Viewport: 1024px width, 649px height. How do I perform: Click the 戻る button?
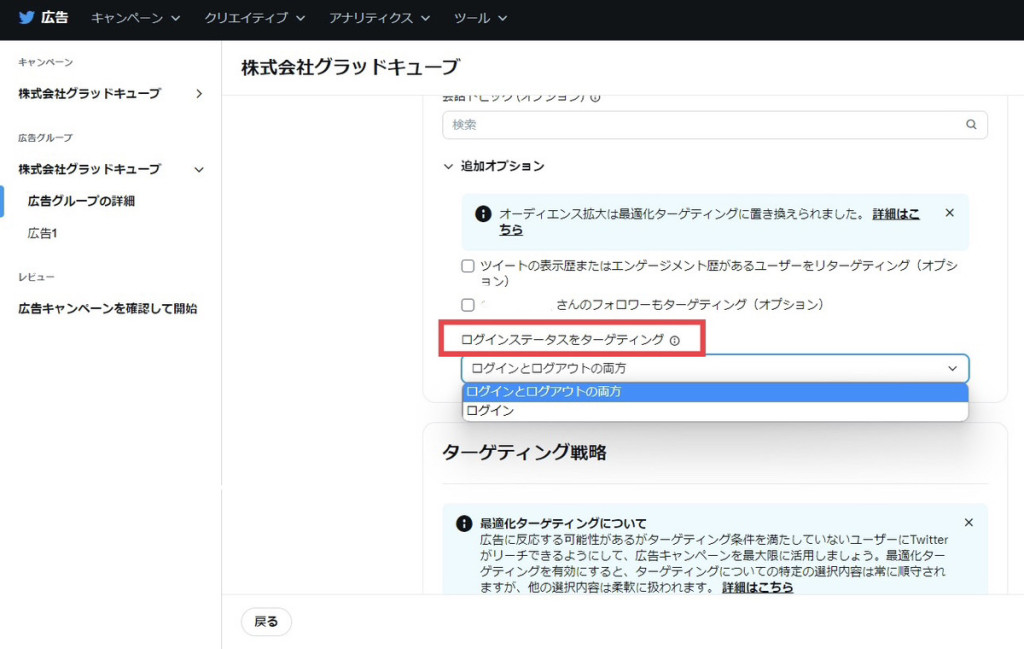[x=266, y=622]
